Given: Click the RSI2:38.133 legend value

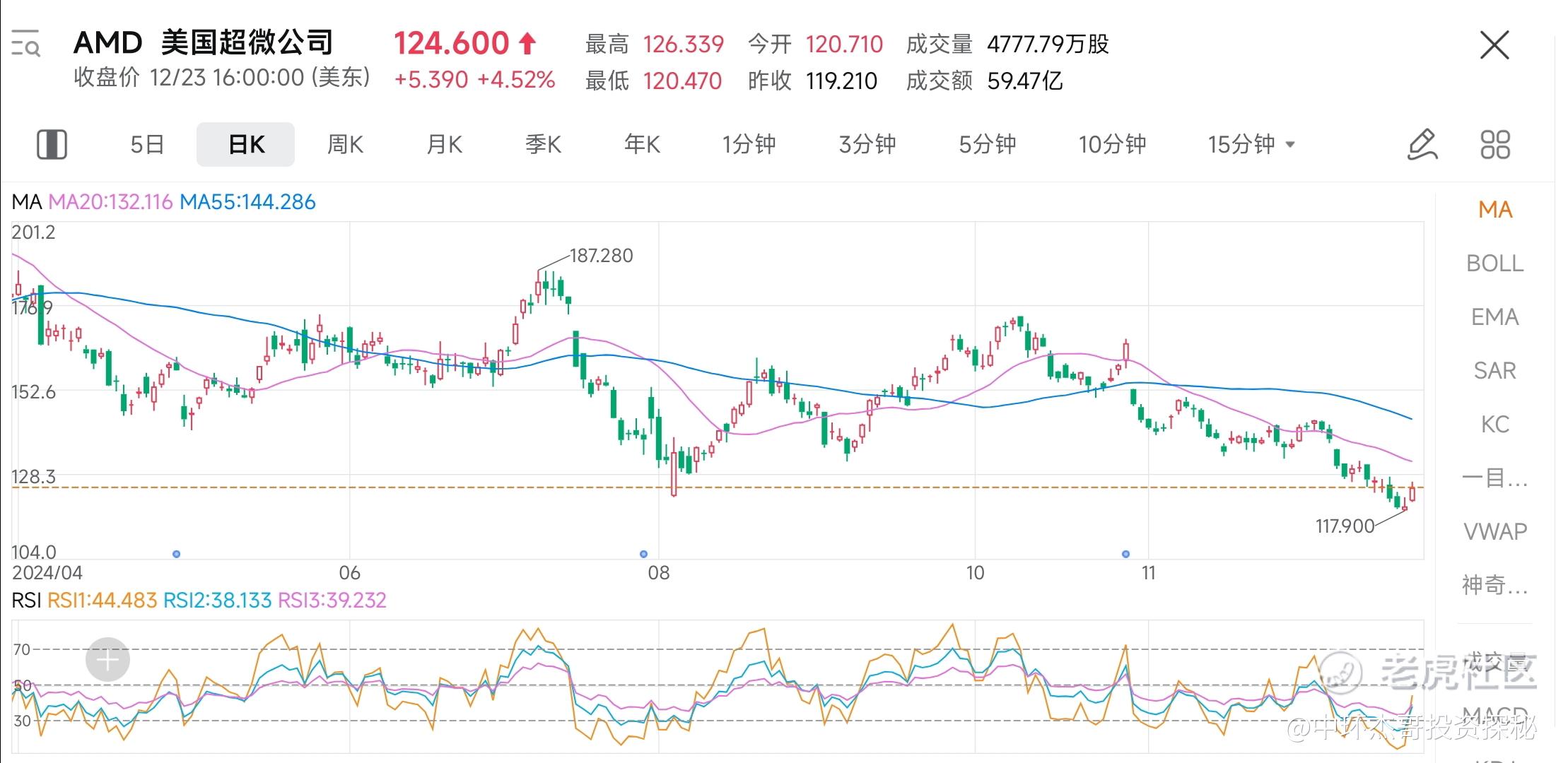Looking at the screenshot, I should click(217, 601).
